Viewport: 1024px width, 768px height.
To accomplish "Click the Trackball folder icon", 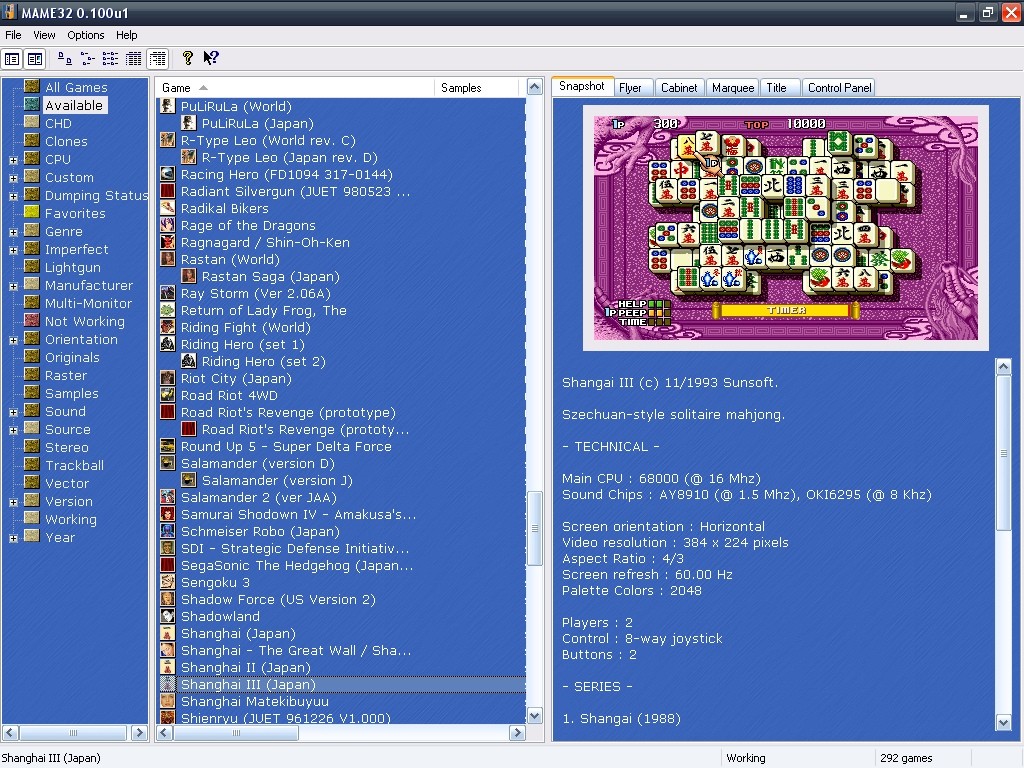I will 32,464.
